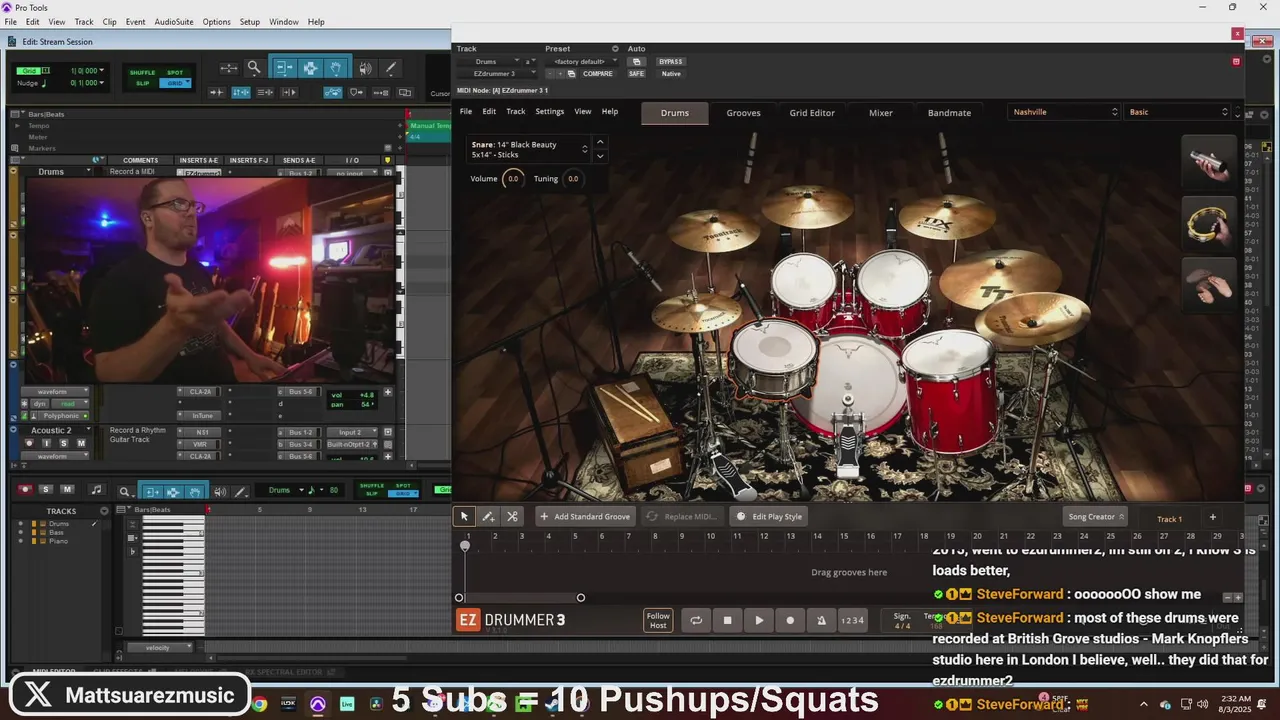The width and height of the screenshot is (1280, 720).
Task: Toggle the 1234 count-in button
Action: 852,620
